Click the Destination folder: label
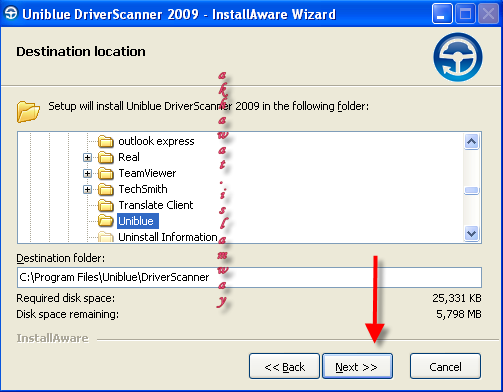Viewport: 503px width, 392px height. [61, 258]
